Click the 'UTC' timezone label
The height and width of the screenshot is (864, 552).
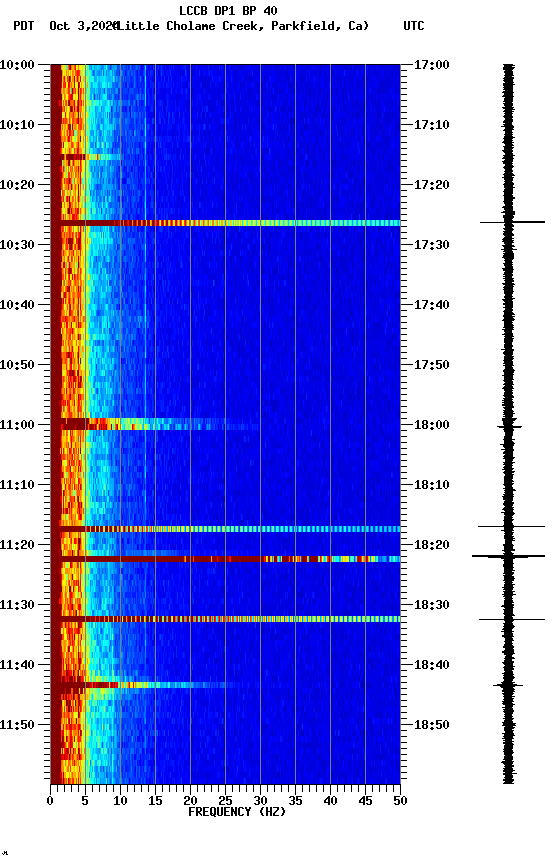point(414,26)
